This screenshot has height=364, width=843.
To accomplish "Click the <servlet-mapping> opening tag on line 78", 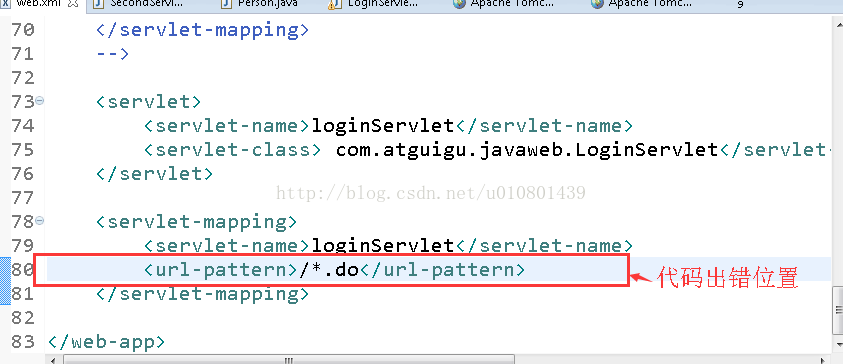I will (x=196, y=222).
